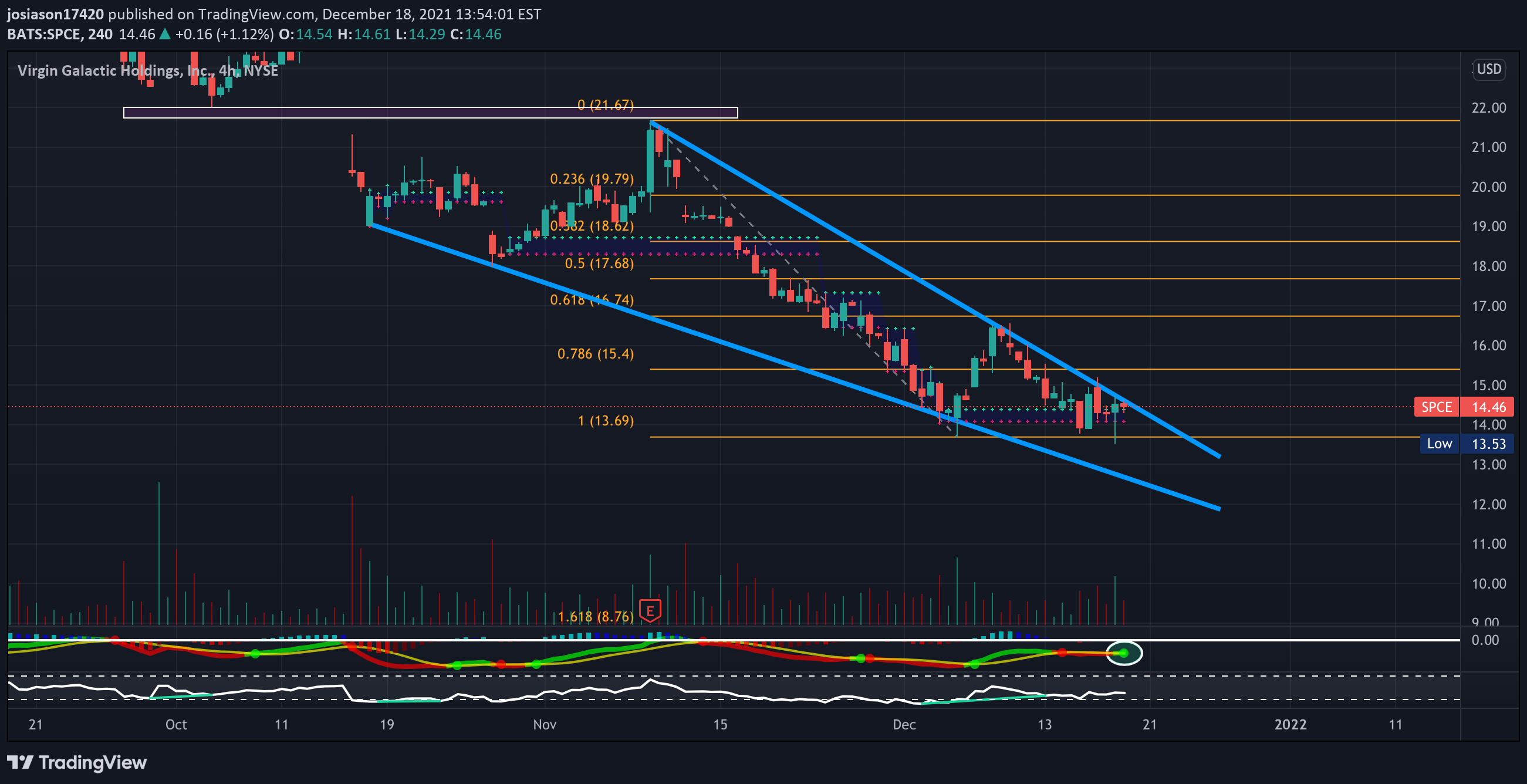Screen dimensions: 1527x784
Task: Select the Fibonacci label 1.618 (8.76)
Action: point(595,617)
